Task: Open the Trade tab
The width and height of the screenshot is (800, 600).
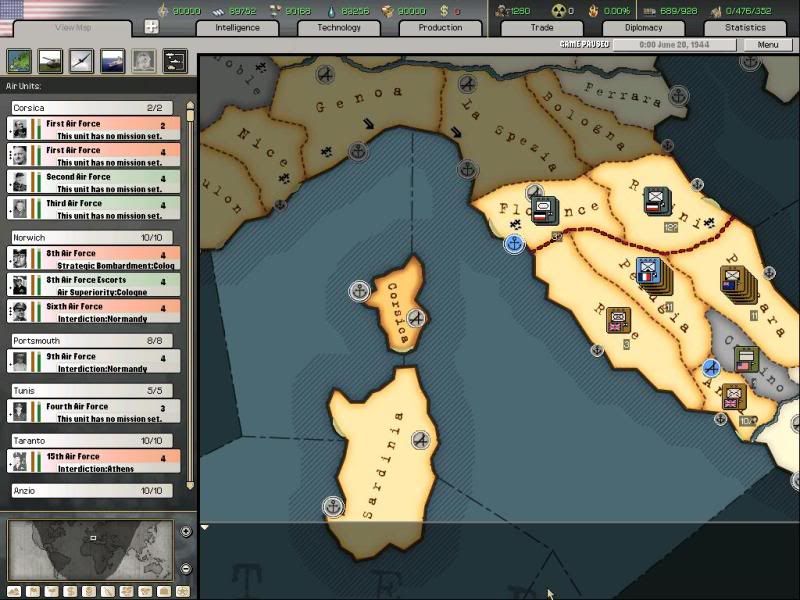Action: click(x=542, y=28)
